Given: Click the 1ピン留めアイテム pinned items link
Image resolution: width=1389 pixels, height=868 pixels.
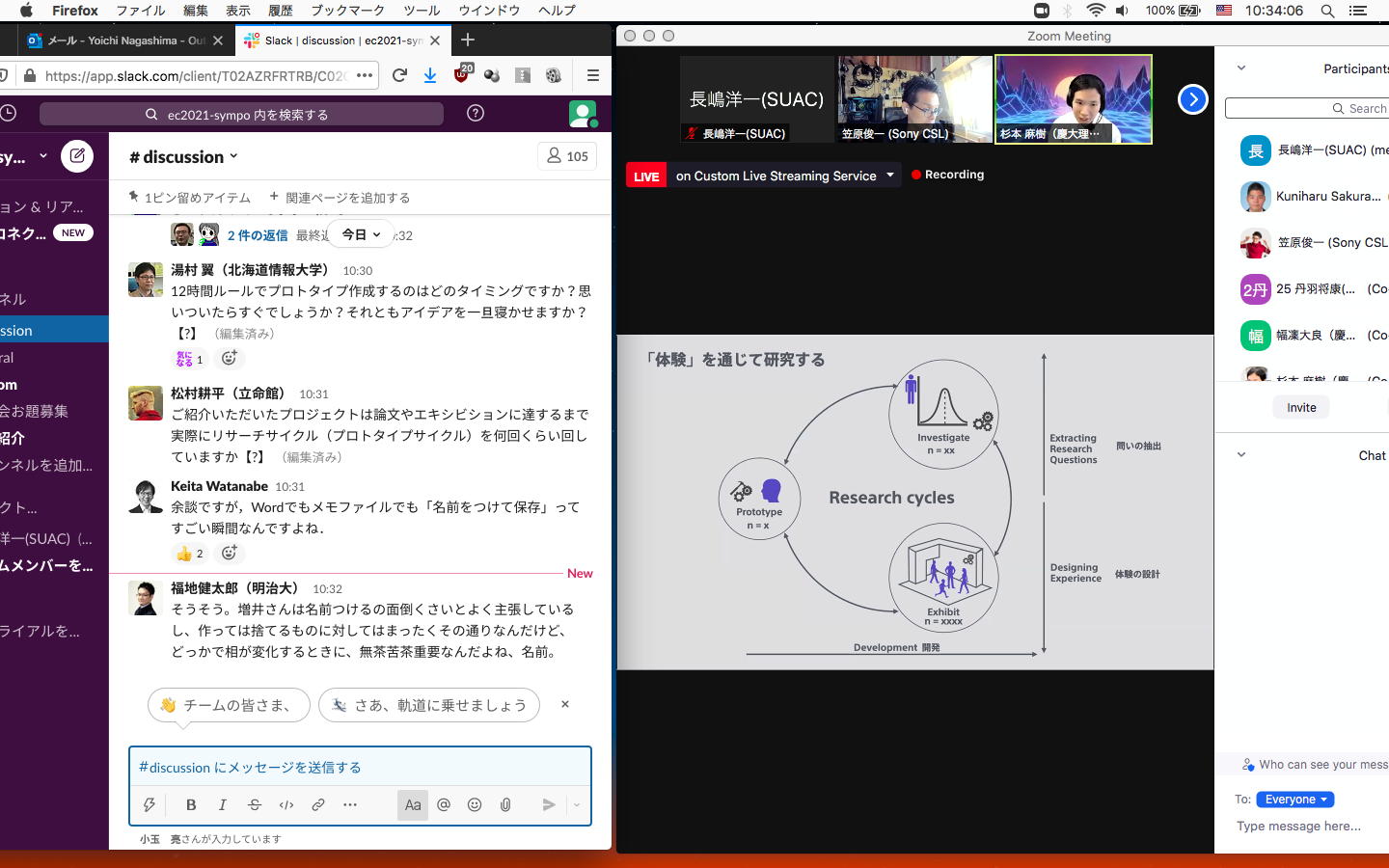Looking at the screenshot, I should [x=190, y=197].
